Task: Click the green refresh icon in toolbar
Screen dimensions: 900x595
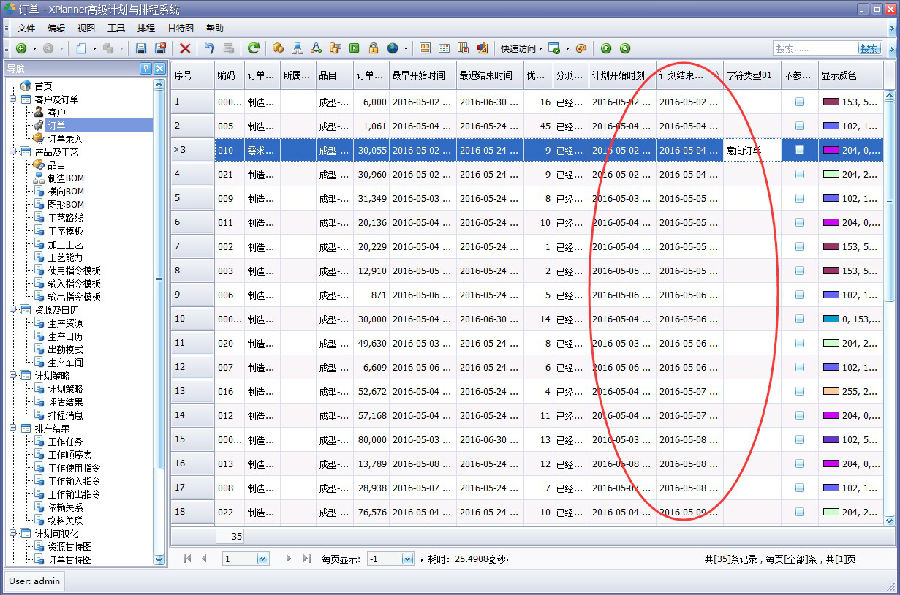Action: [x=253, y=49]
